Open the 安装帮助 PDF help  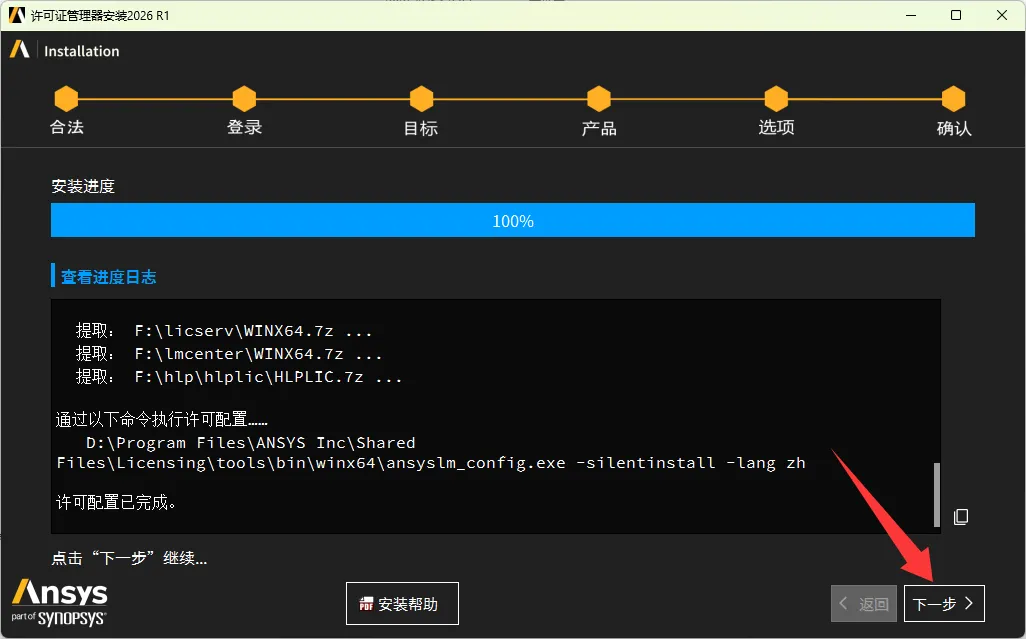click(x=402, y=603)
